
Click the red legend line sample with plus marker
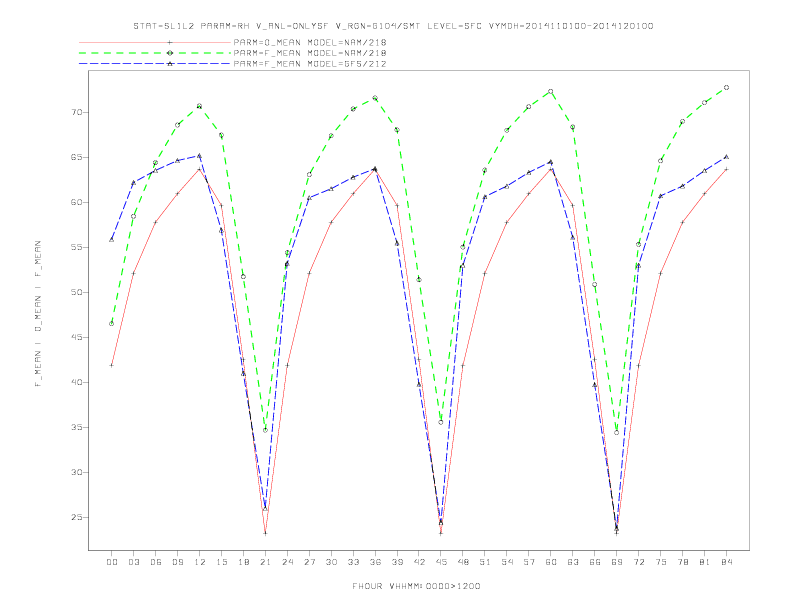click(155, 42)
